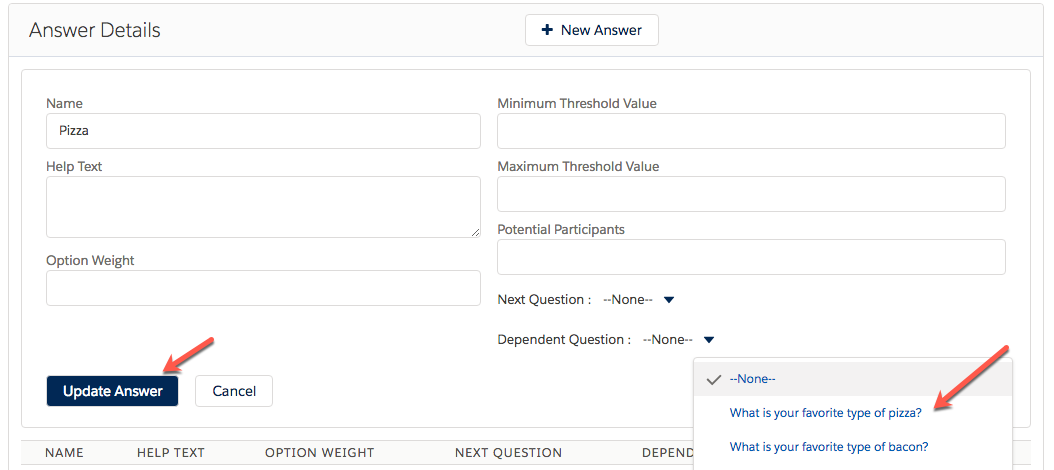This screenshot has height=470, width=1054.
Task: Click the HELP TEXT column header
Action: (x=171, y=453)
